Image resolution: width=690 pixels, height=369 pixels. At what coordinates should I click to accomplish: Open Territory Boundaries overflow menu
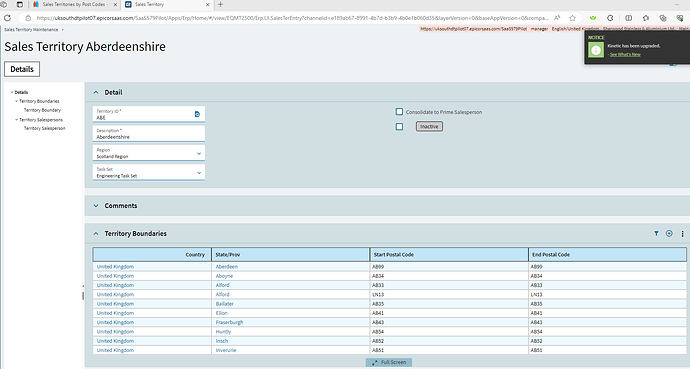tap(683, 234)
